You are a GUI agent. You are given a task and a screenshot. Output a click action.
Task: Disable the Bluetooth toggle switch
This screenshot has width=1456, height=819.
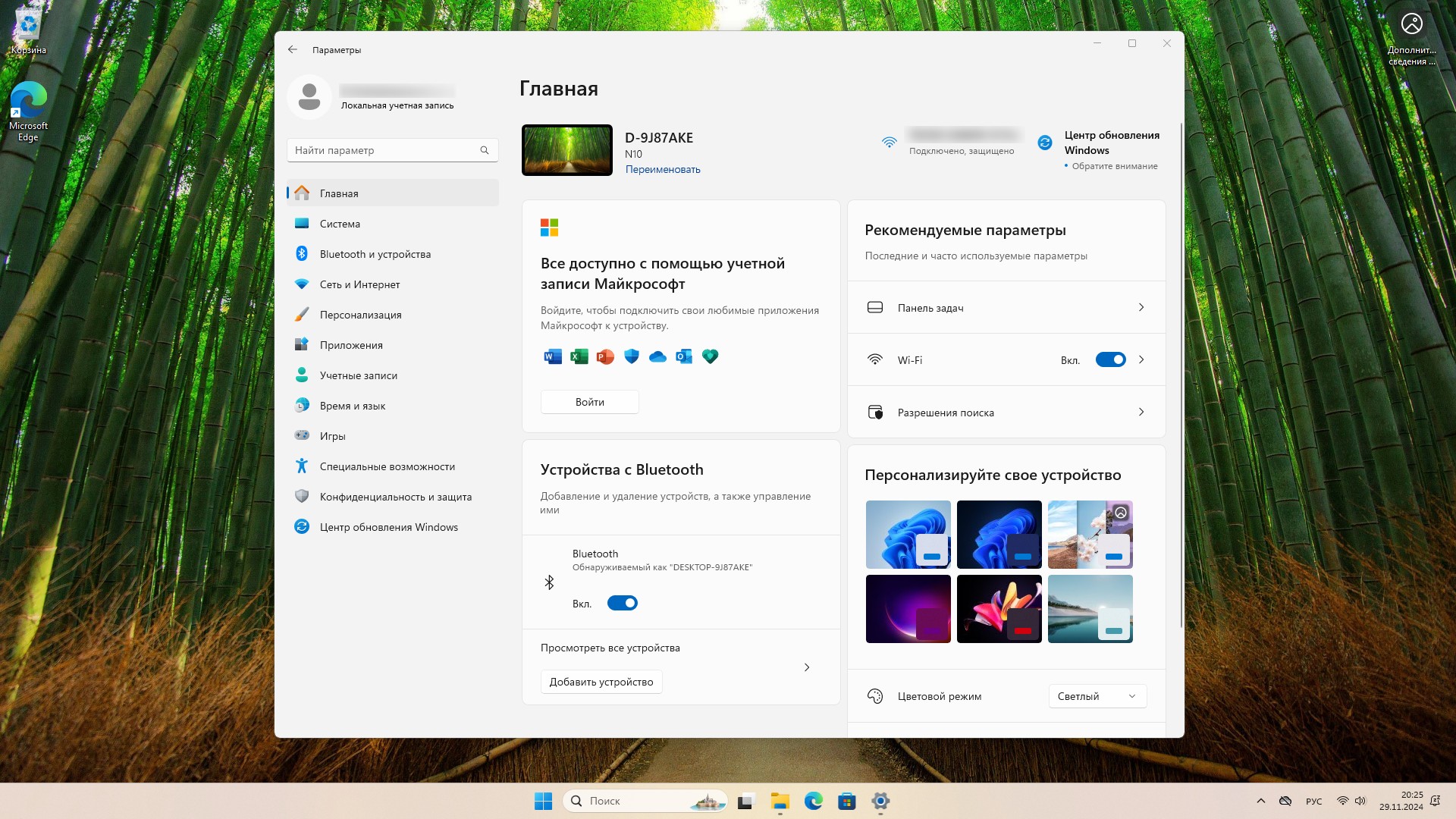coord(622,604)
